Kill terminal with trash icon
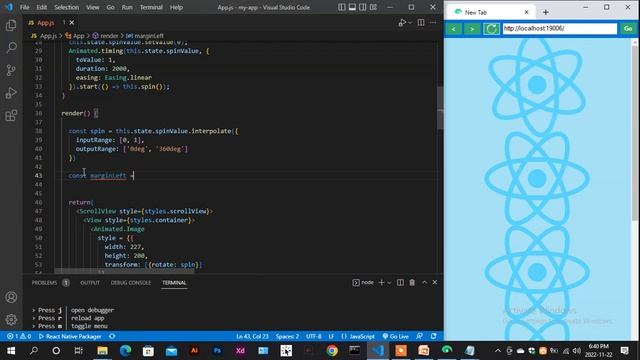Viewport: 640px width, 360px height. tap(412, 282)
